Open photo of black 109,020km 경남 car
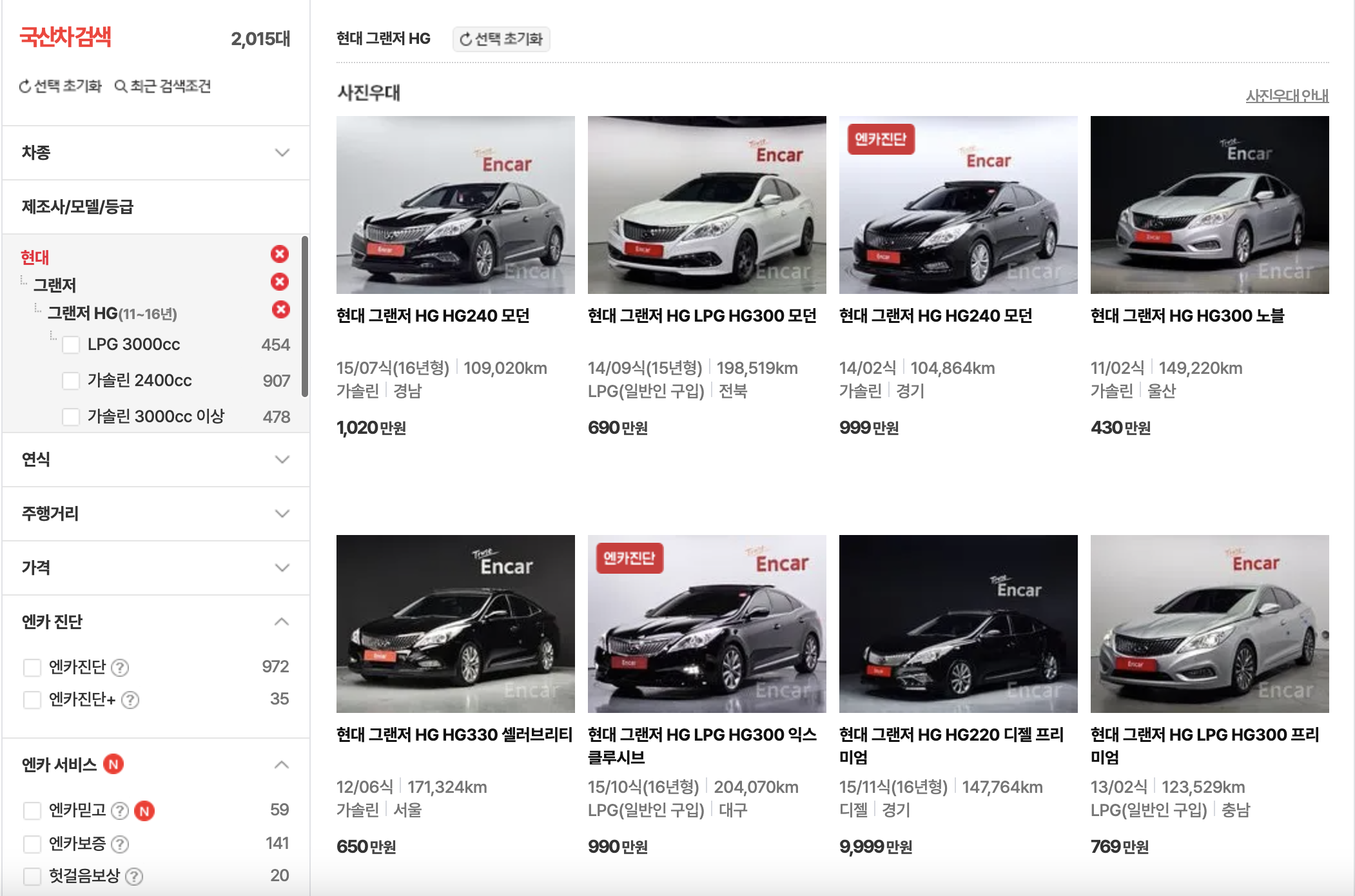This screenshot has height=896, width=1355. [456, 205]
